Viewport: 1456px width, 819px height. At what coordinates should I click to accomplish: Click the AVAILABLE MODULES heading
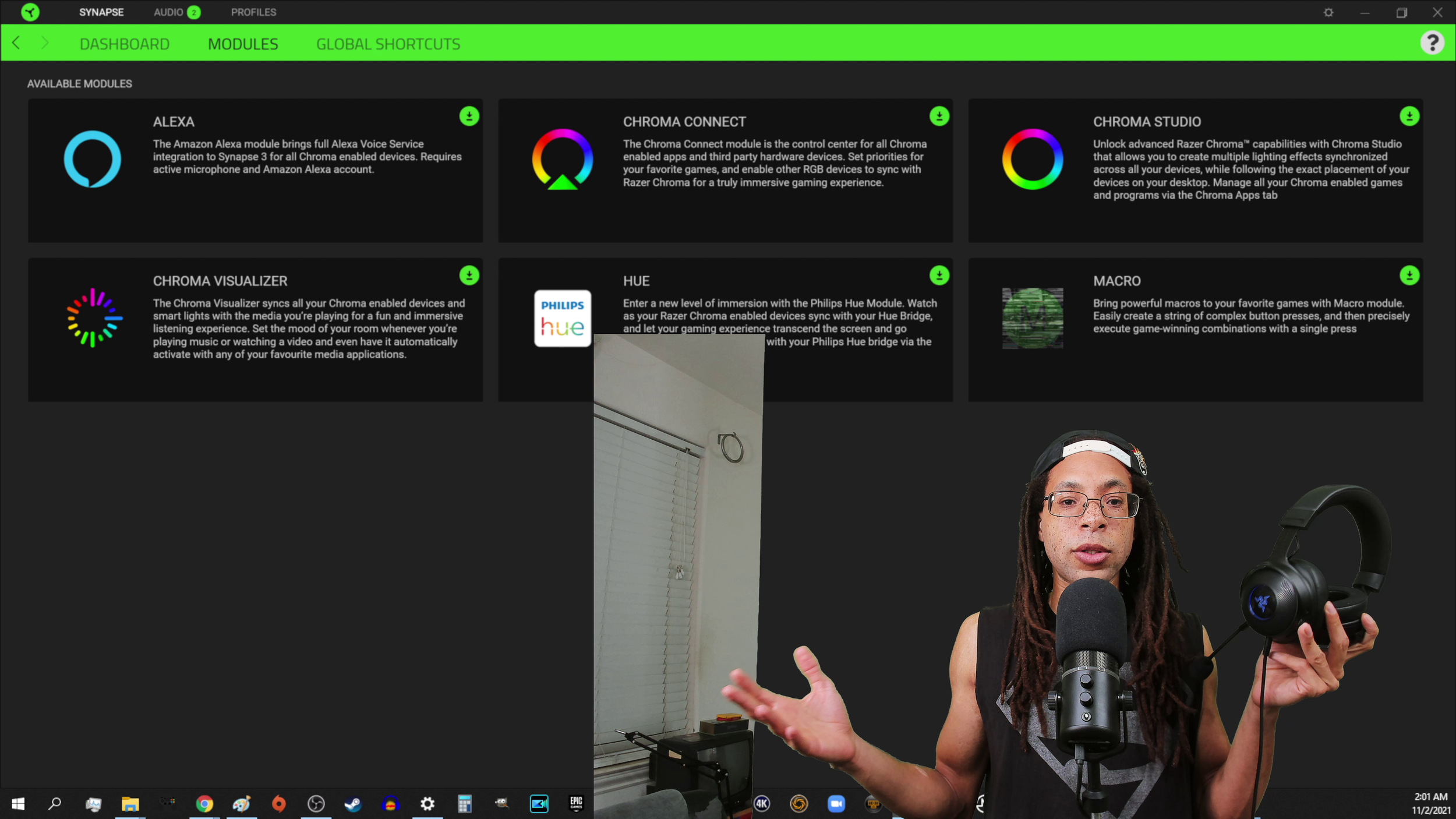click(80, 84)
